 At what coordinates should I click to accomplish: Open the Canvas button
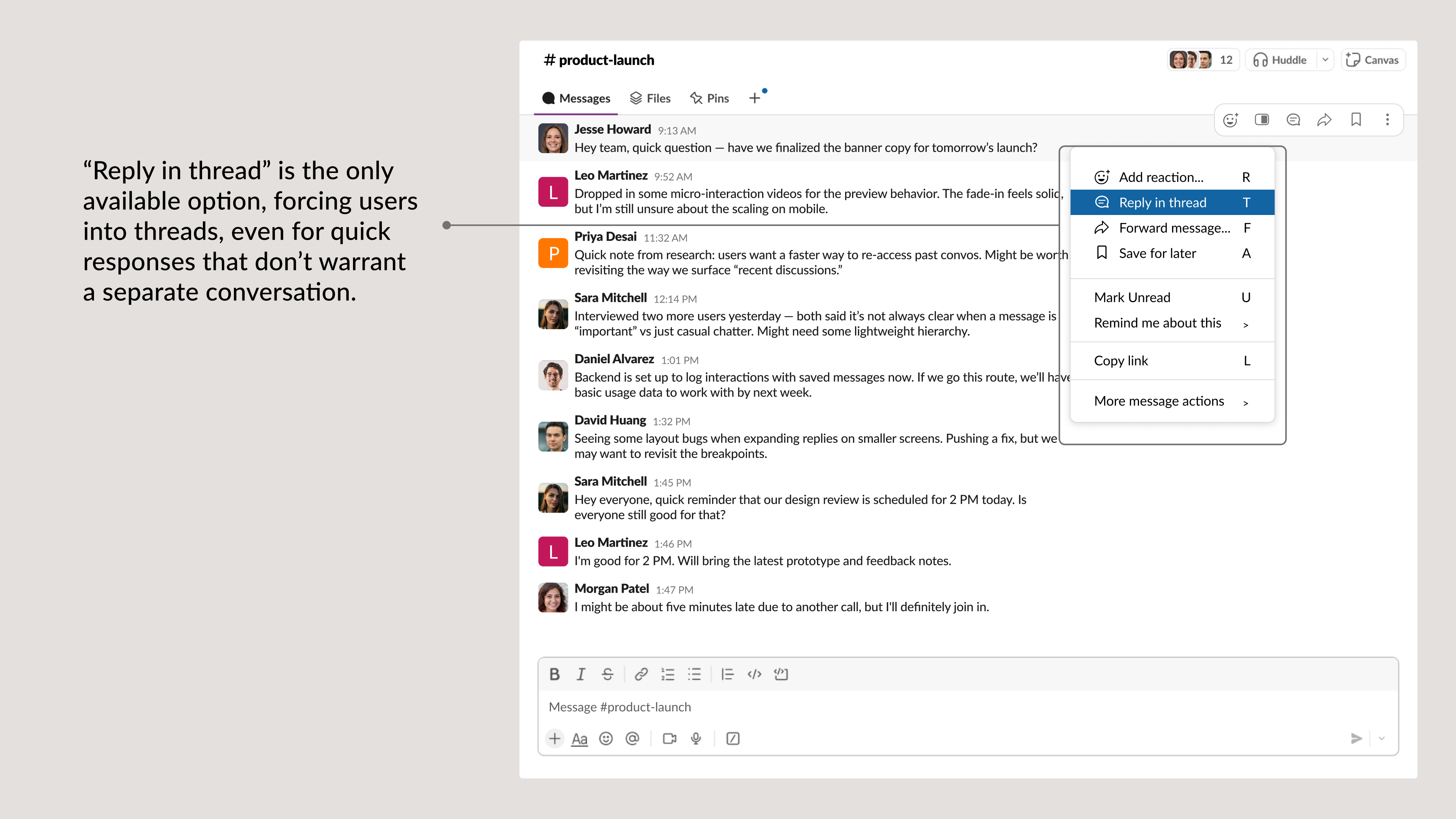1372,60
